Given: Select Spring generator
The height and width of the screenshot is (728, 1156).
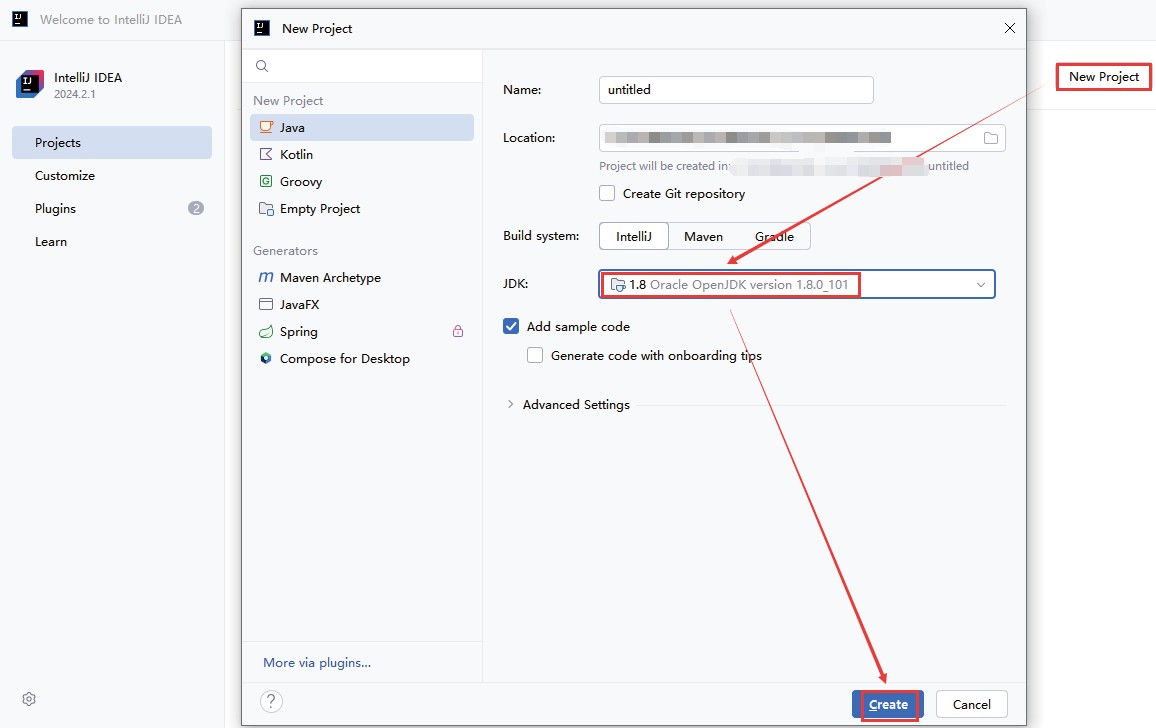Looking at the screenshot, I should coord(362,332).
